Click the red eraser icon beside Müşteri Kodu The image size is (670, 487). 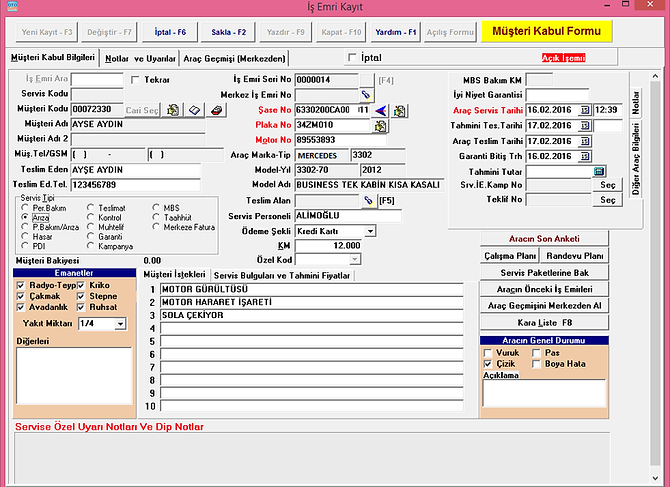click(217, 110)
